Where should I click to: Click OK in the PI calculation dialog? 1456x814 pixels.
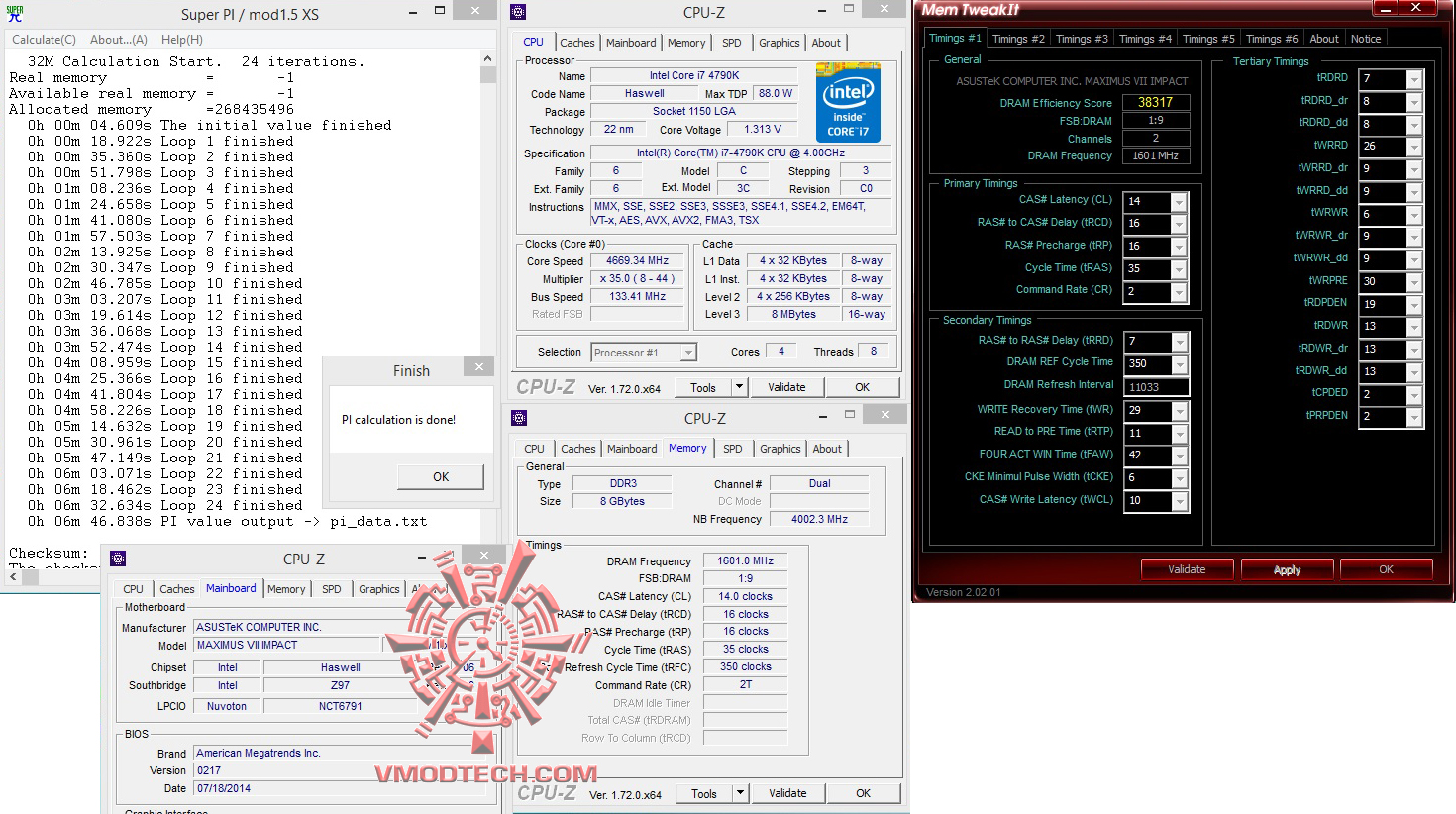(x=441, y=476)
